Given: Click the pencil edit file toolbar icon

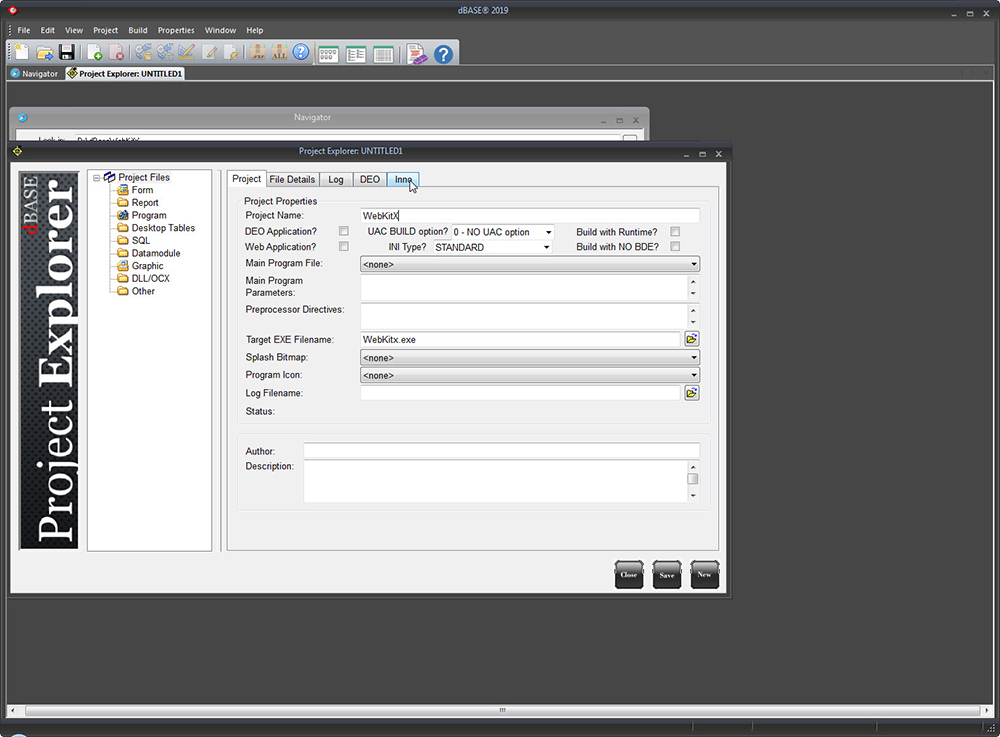Looking at the screenshot, I should tap(209, 52).
